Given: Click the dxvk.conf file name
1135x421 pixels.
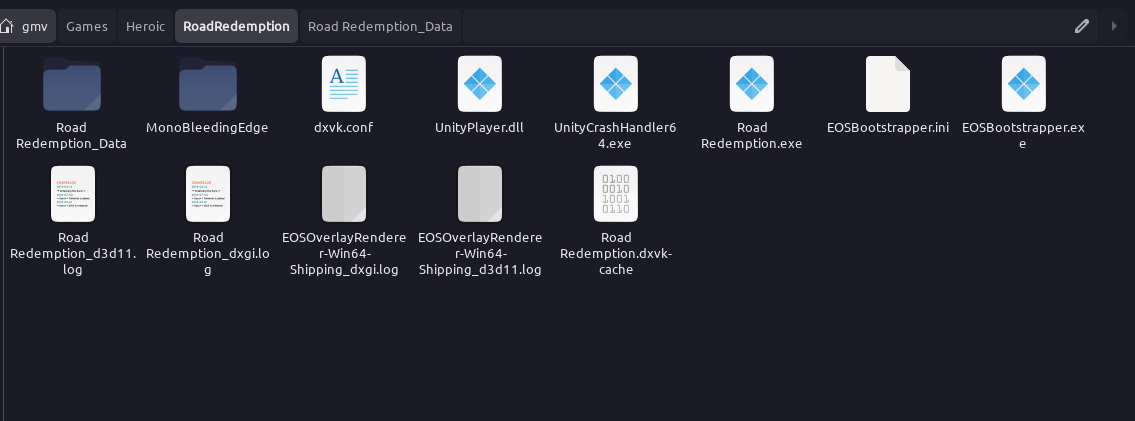Looking at the screenshot, I should pyautogui.click(x=344, y=127).
